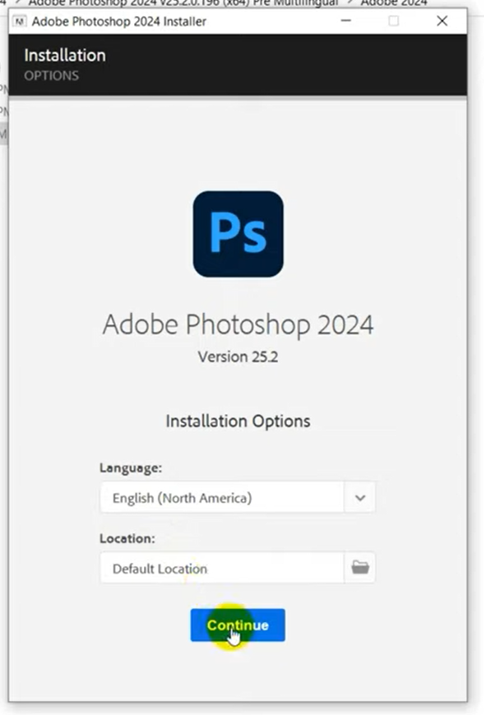The image size is (484, 715).
Task: Click the disabled maximize window button
Action: [x=394, y=21]
